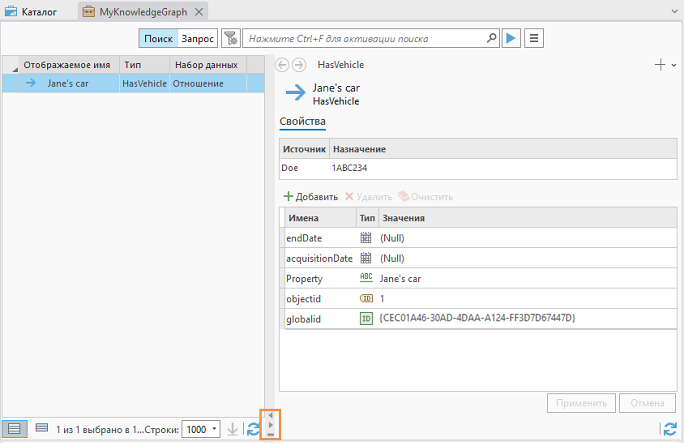684x443 pixels.
Task: Click the back navigation arrow in details panel
Action: point(282,65)
